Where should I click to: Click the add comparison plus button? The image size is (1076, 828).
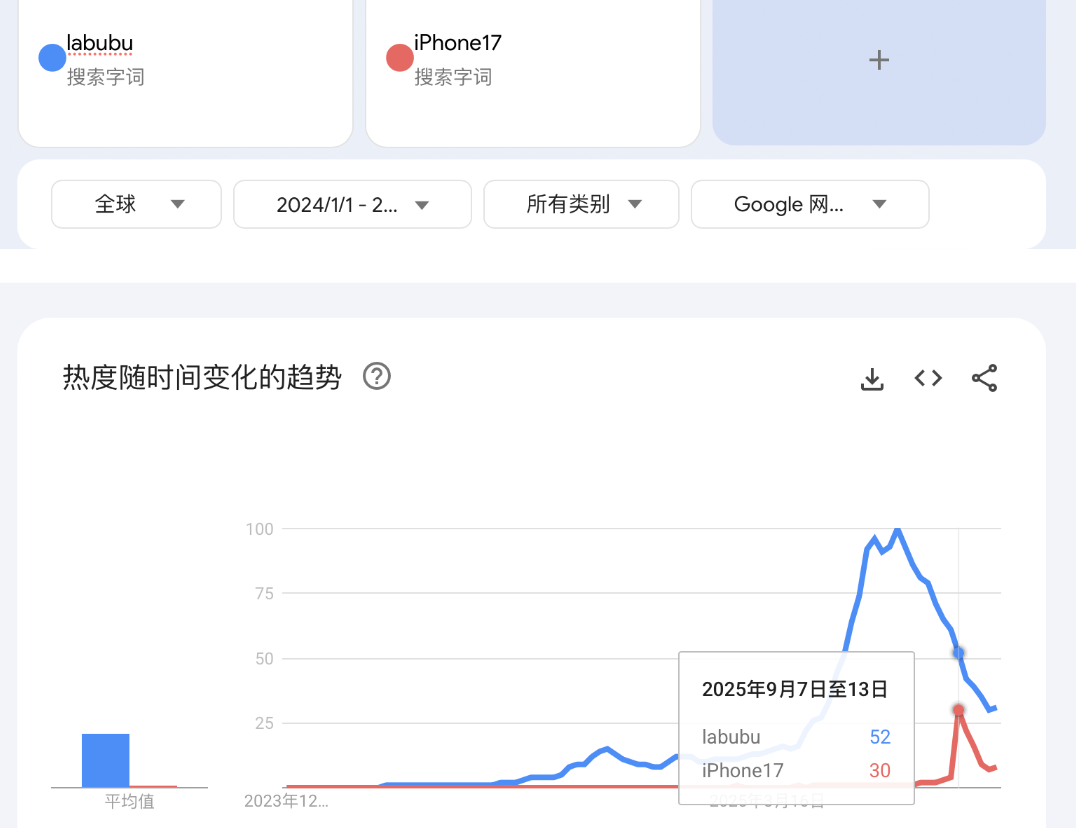[x=879, y=61]
